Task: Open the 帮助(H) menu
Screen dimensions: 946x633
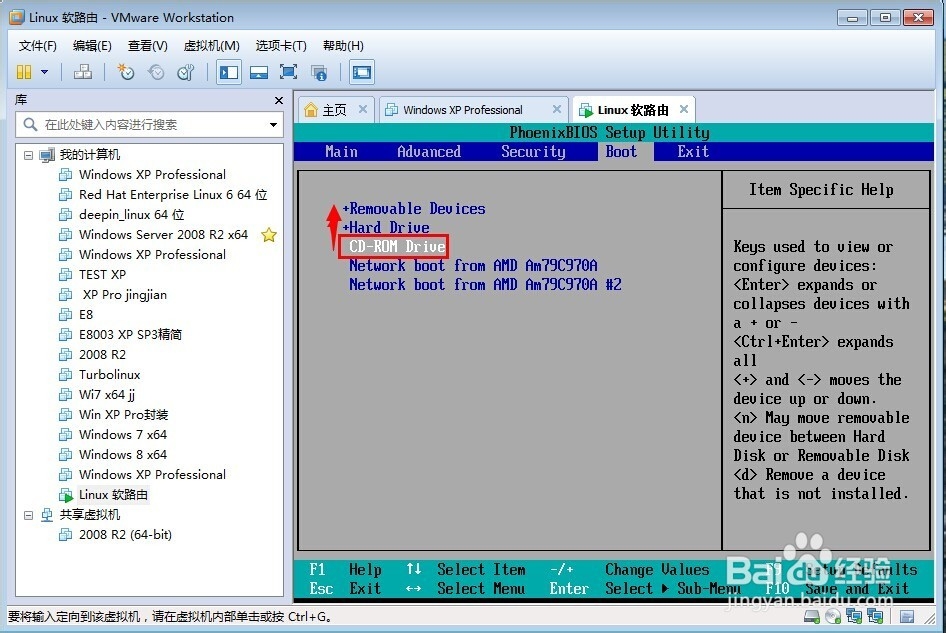Action: (x=343, y=46)
